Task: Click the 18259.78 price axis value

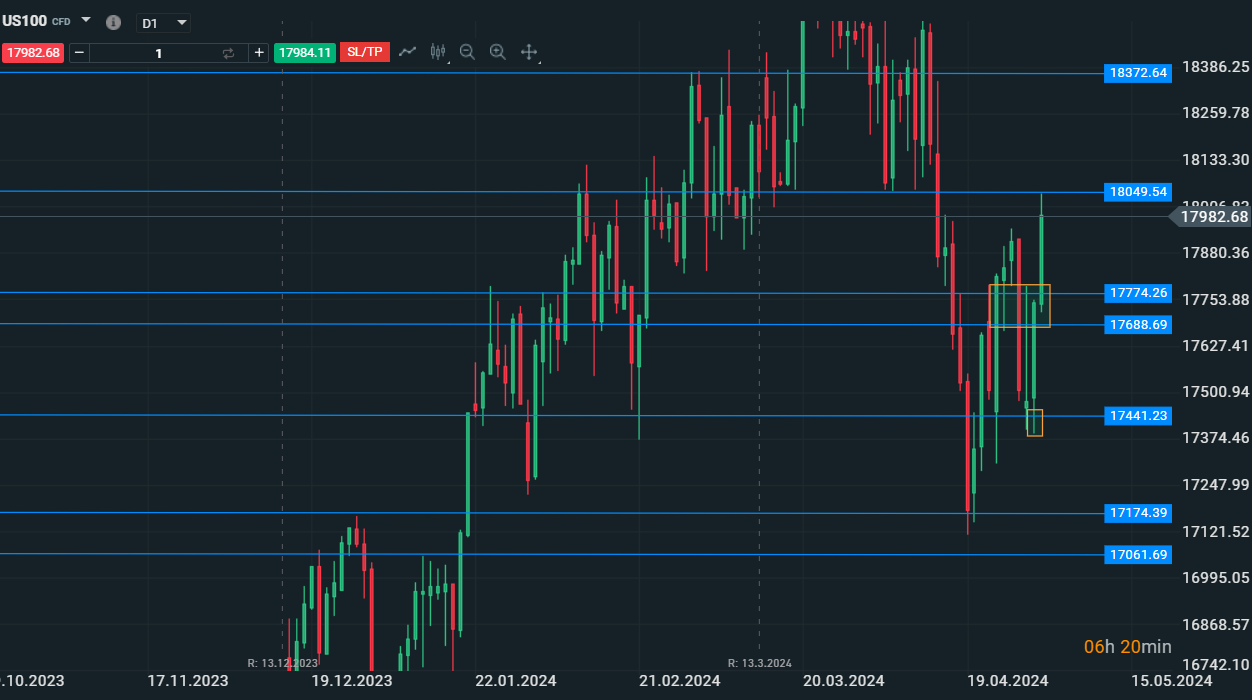Action: pos(1215,112)
